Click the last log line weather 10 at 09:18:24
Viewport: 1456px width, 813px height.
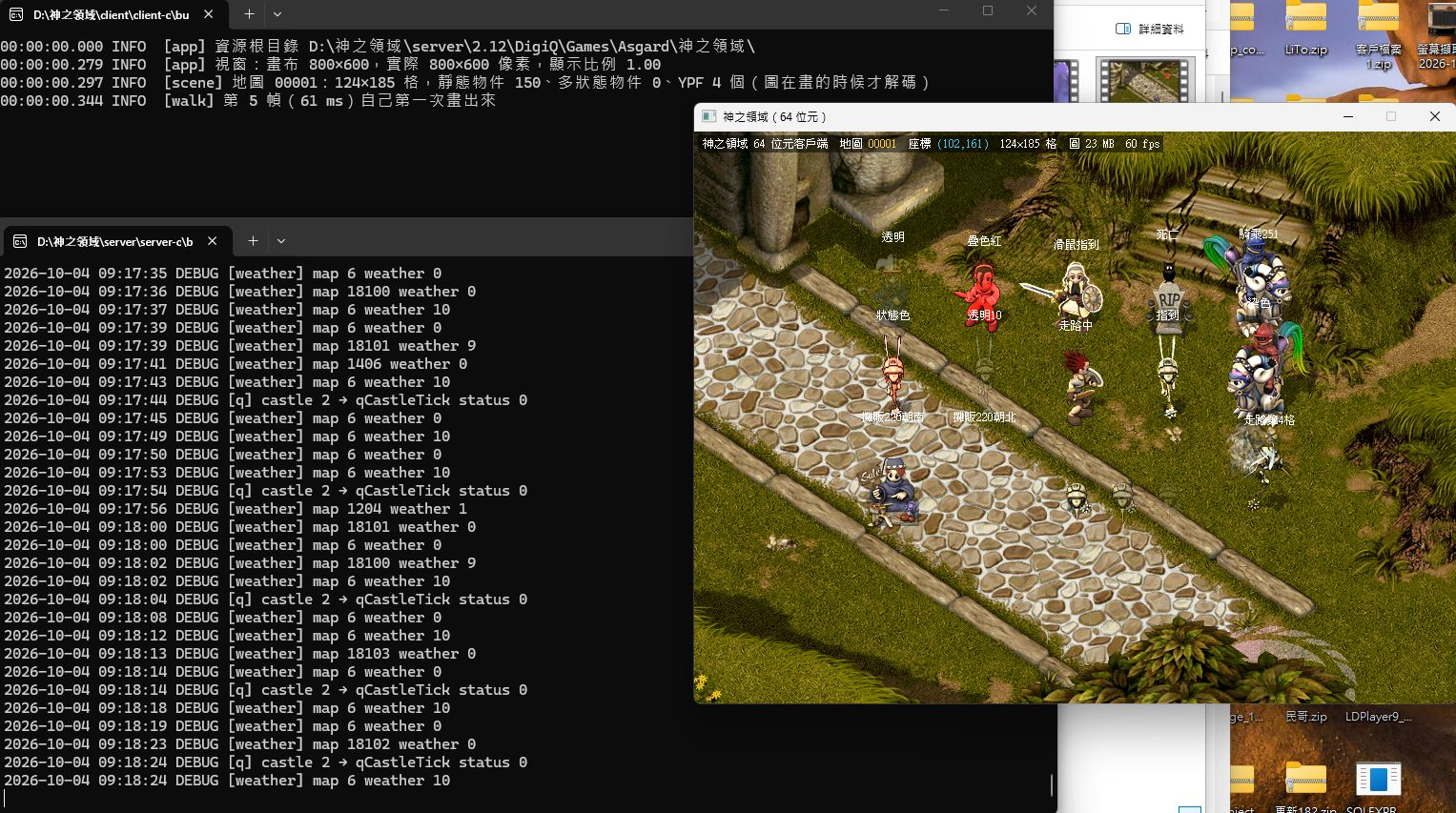227,781
